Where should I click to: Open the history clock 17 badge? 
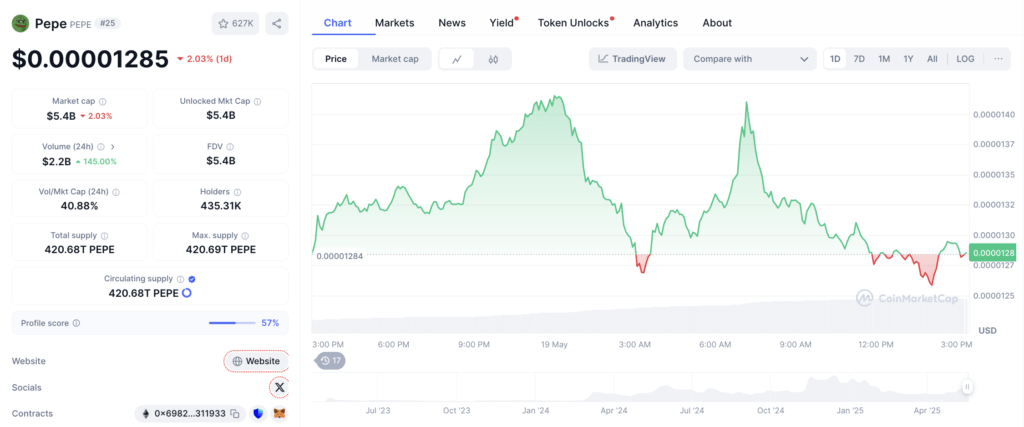(x=330, y=360)
